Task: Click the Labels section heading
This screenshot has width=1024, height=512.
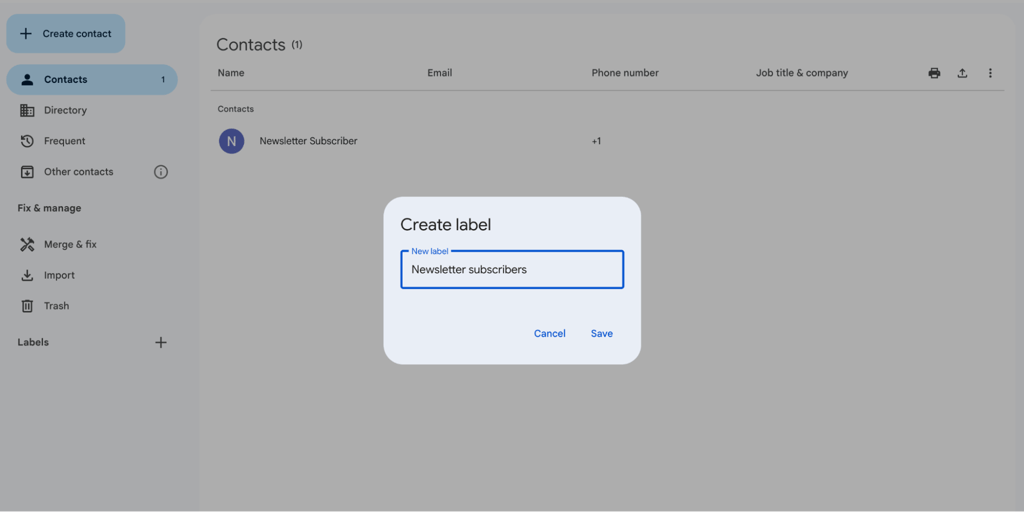Action: pyautogui.click(x=33, y=342)
